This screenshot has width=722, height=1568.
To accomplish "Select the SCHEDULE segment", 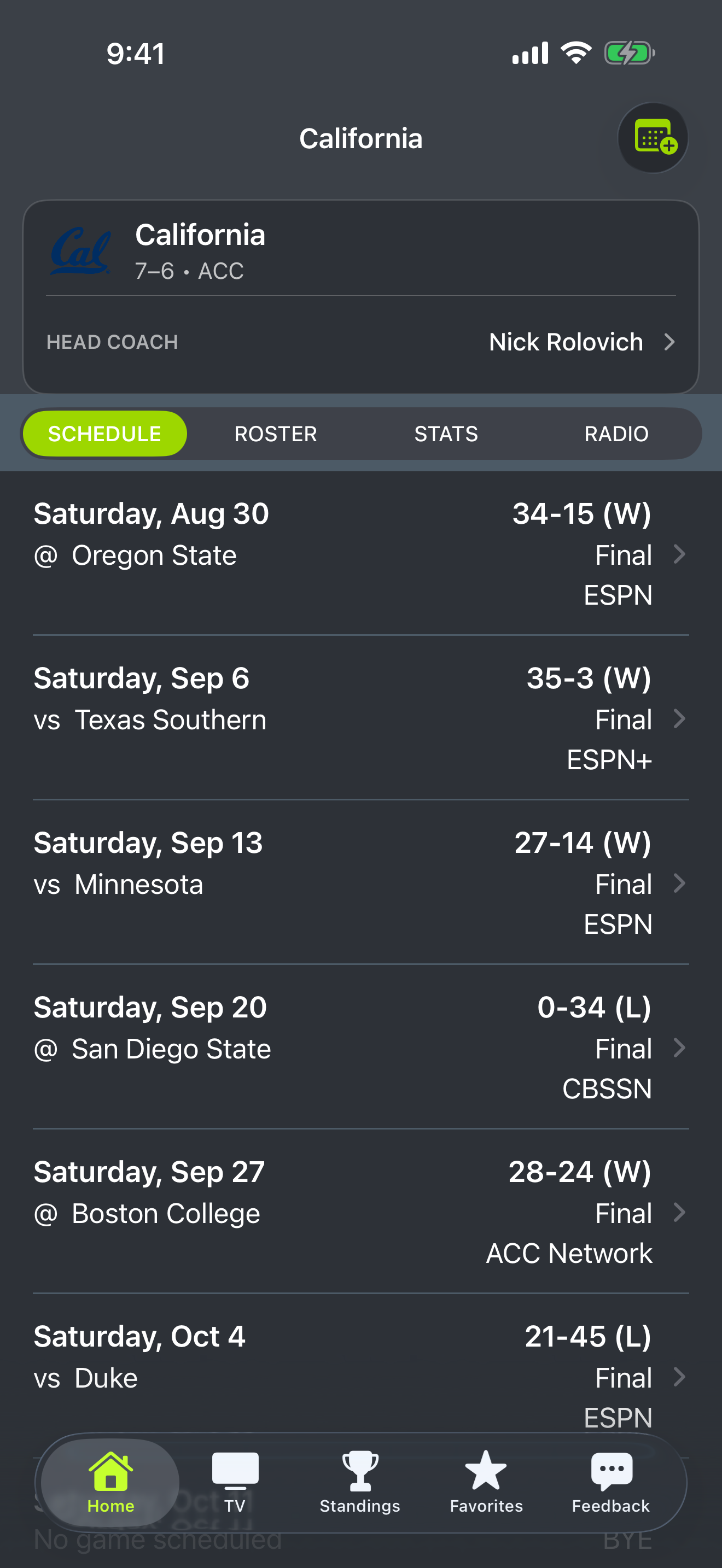I will [104, 434].
